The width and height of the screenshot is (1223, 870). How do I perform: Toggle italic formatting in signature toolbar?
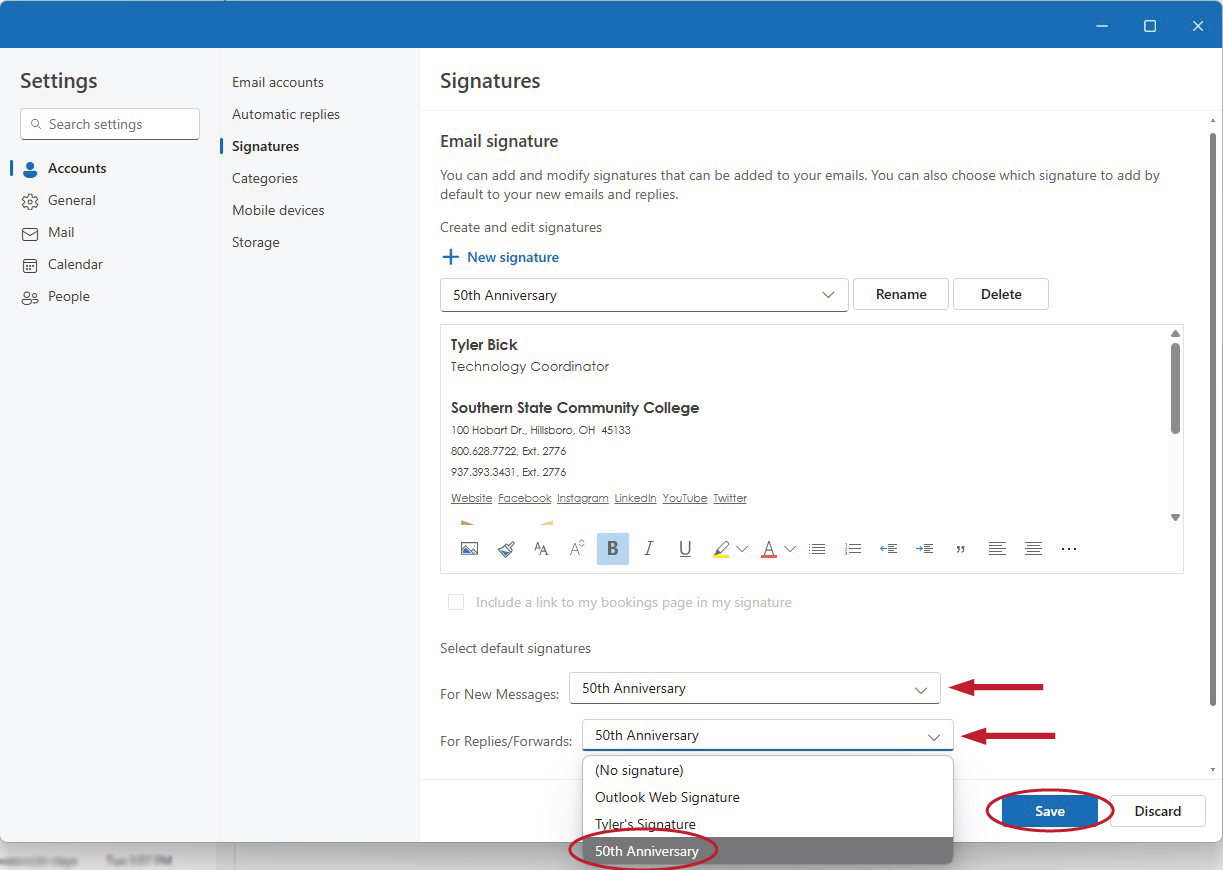(649, 549)
